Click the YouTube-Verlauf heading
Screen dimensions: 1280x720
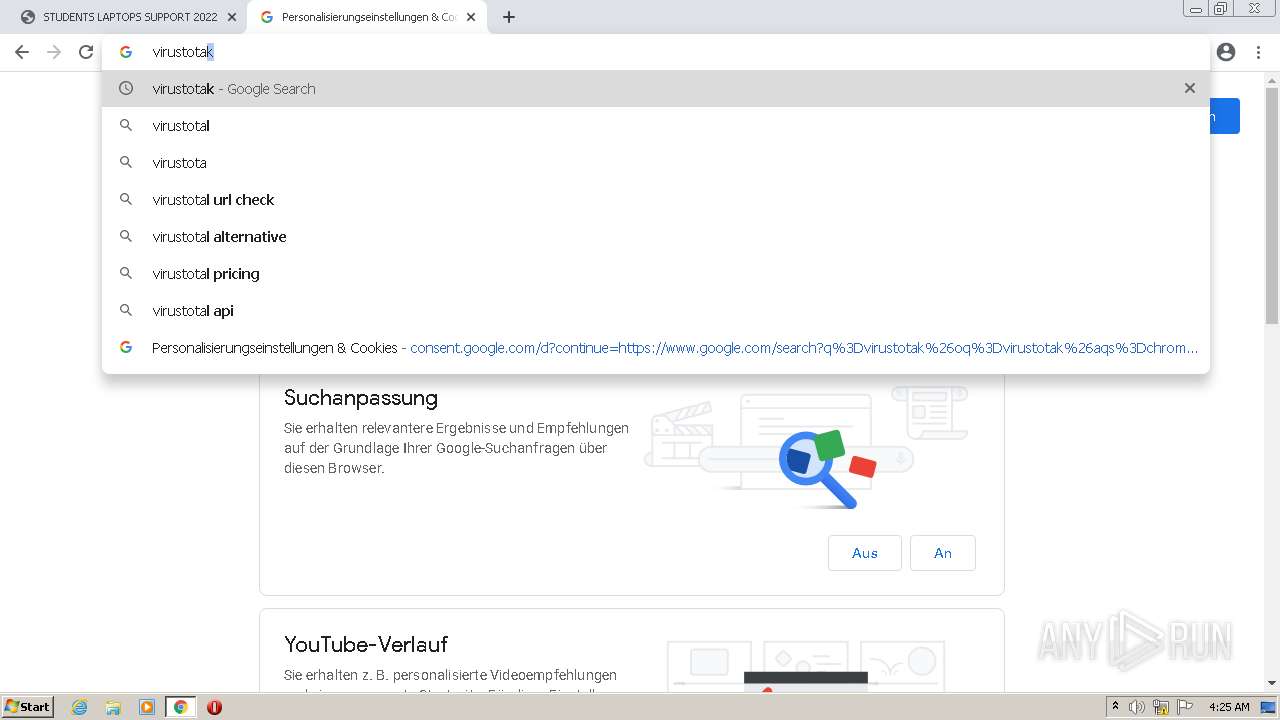pyautogui.click(x=366, y=644)
